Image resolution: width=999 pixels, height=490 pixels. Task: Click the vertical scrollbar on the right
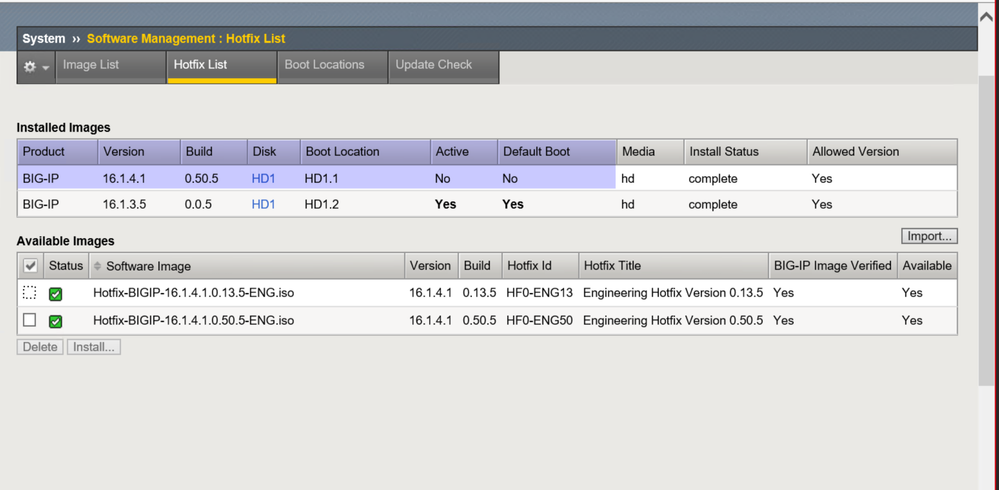click(987, 250)
